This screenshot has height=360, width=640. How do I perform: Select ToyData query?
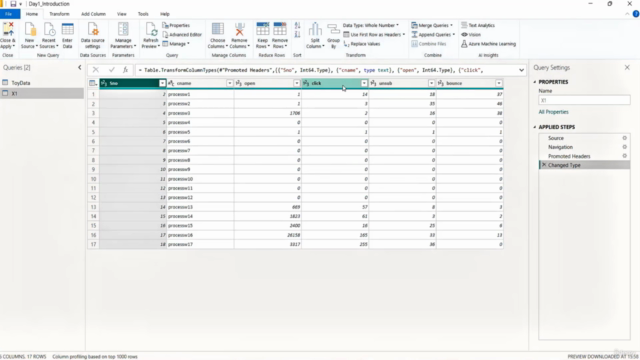tap(42, 83)
